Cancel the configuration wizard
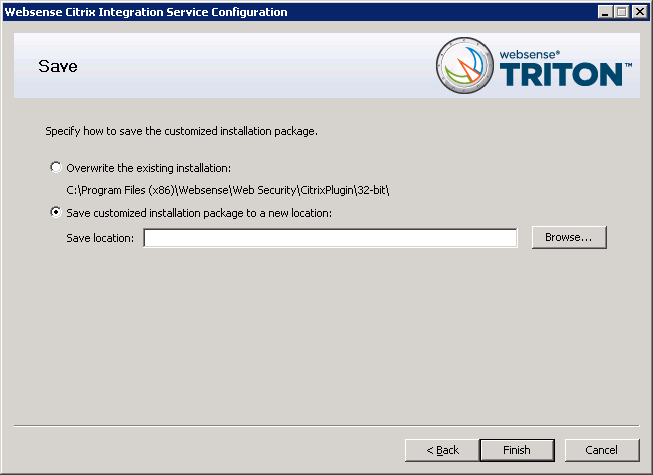This screenshot has height=475, width=653. [602, 450]
